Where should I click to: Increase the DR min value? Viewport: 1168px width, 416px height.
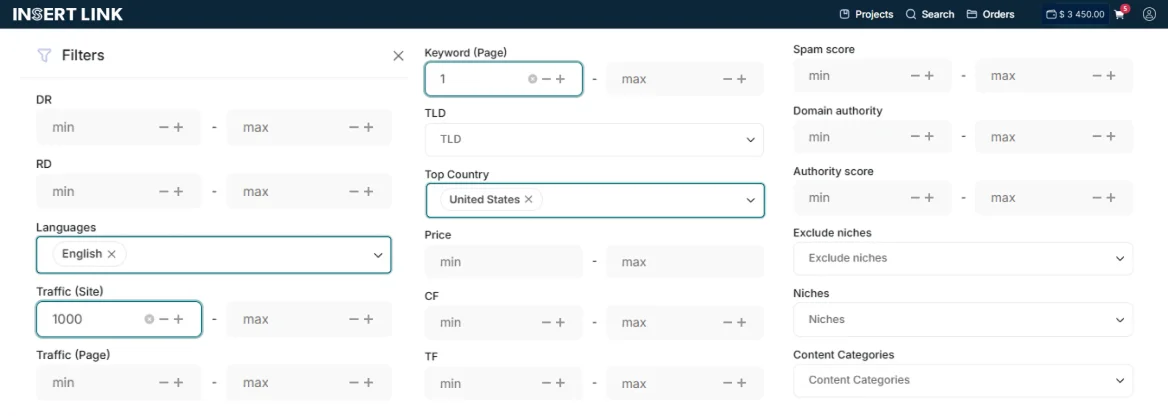pos(179,127)
